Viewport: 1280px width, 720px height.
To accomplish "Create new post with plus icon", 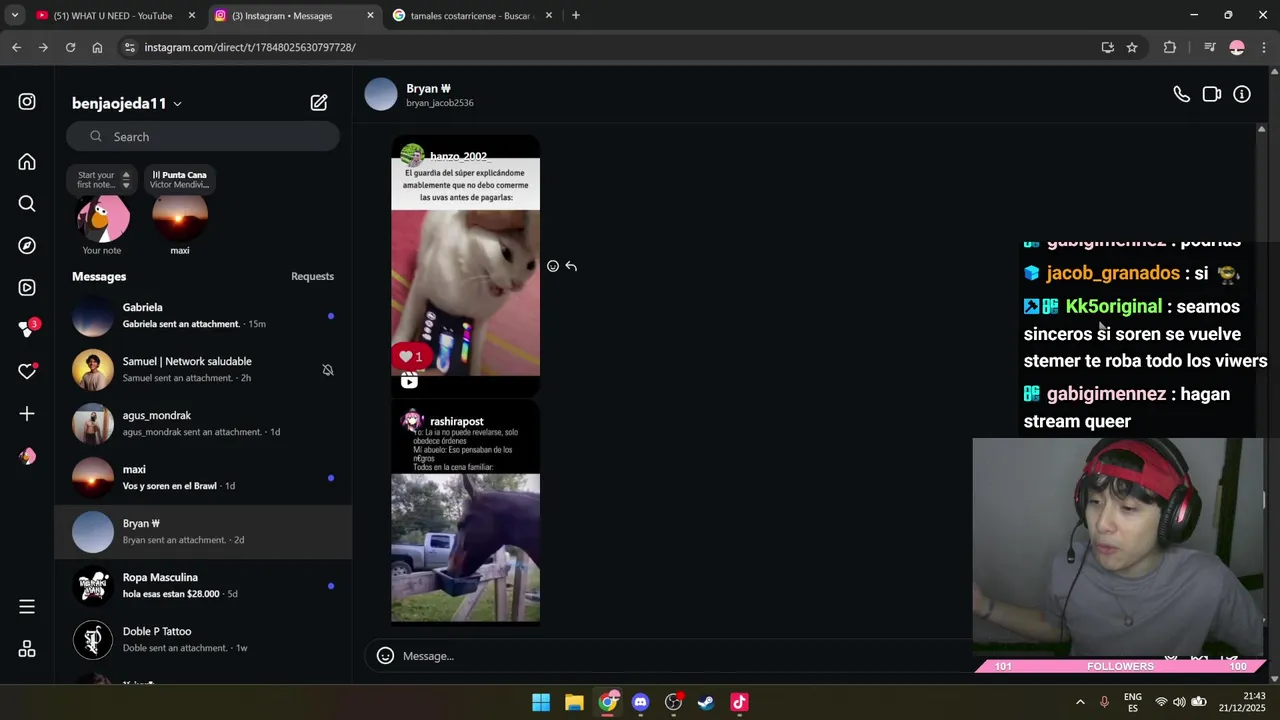I will click(x=27, y=413).
